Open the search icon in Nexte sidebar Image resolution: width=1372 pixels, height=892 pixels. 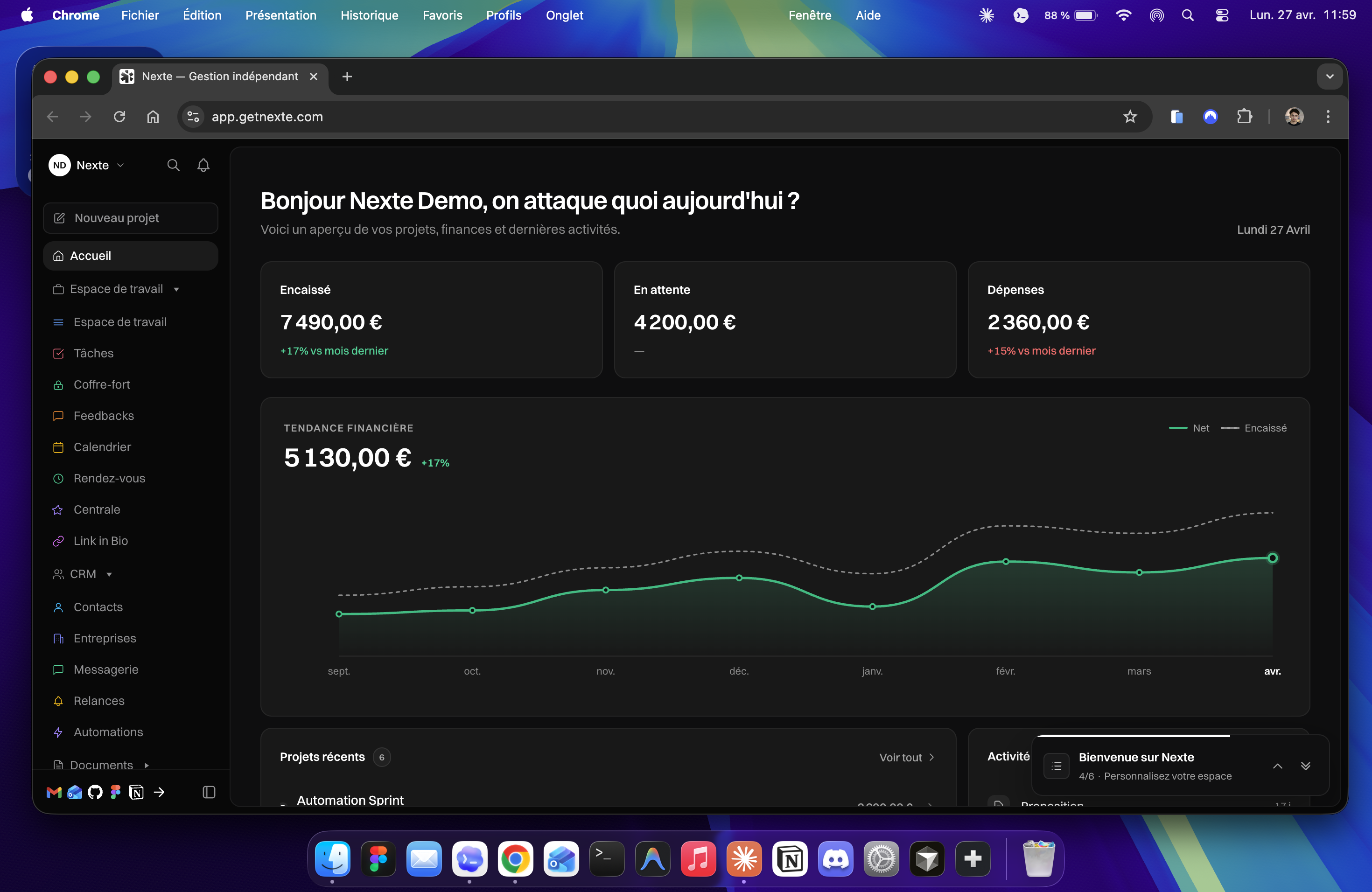173,165
